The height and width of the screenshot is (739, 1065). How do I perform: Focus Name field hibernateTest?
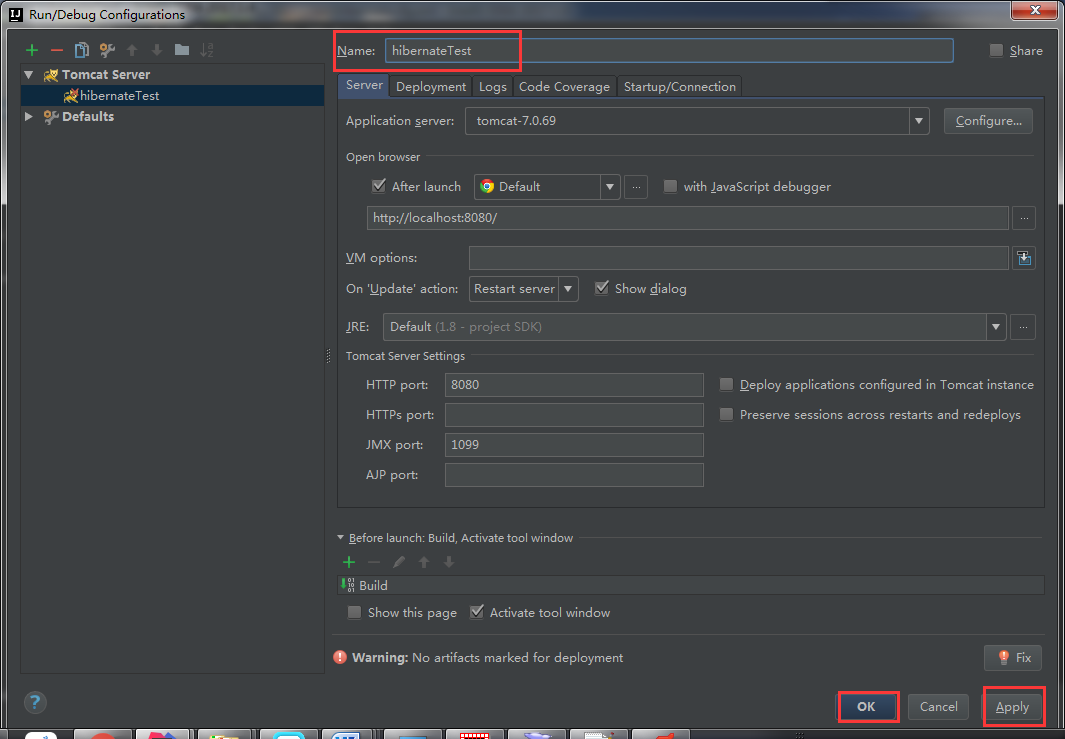pyautogui.click(x=669, y=50)
